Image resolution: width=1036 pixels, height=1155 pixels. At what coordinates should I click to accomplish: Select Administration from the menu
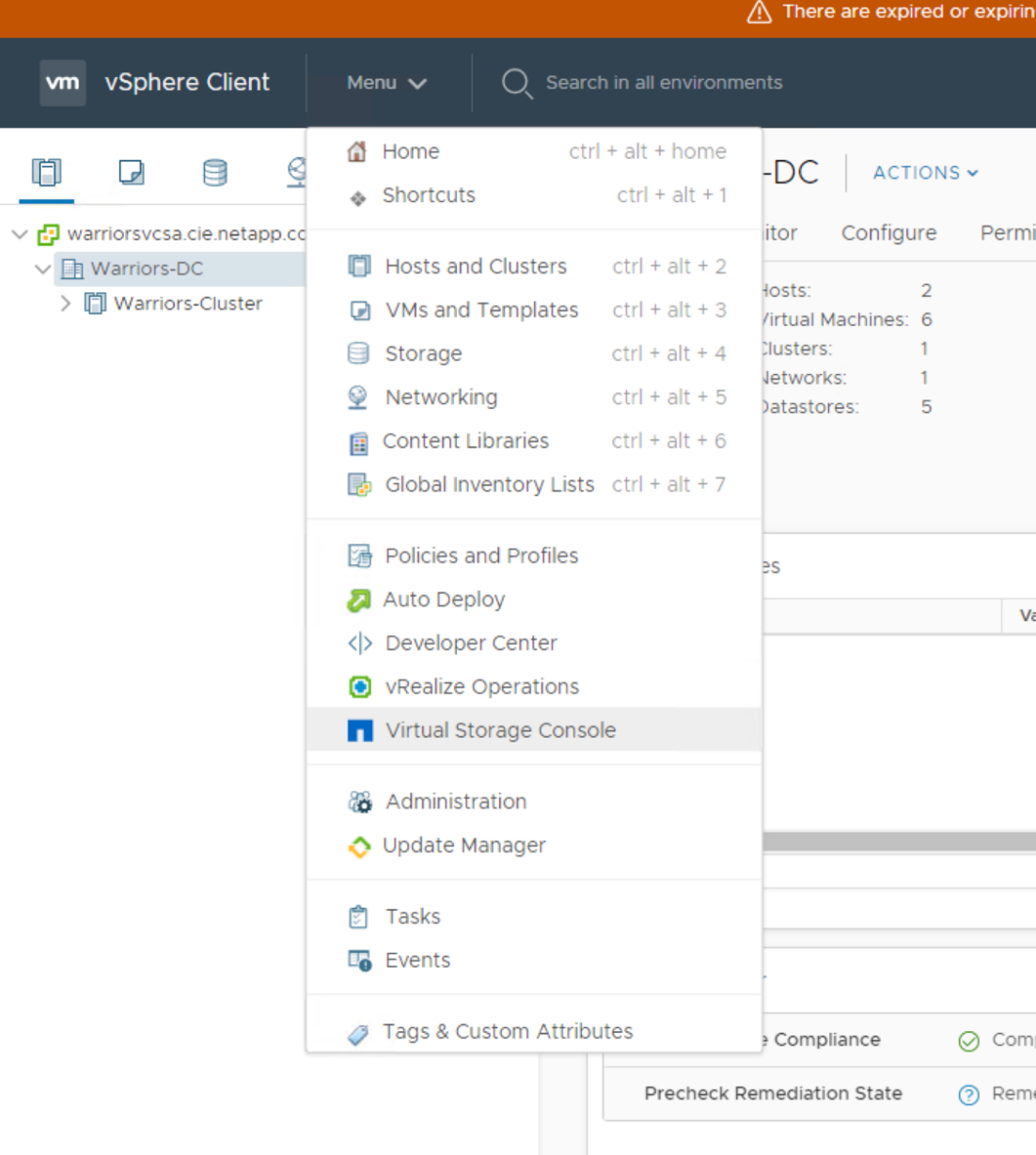pyautogui.click(x=456, y=802)
